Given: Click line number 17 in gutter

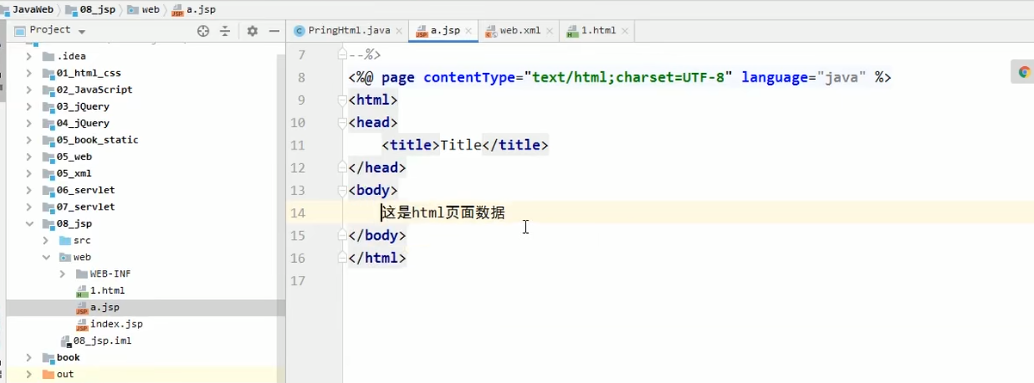Looking at the screenshot, I should (298, 281).
